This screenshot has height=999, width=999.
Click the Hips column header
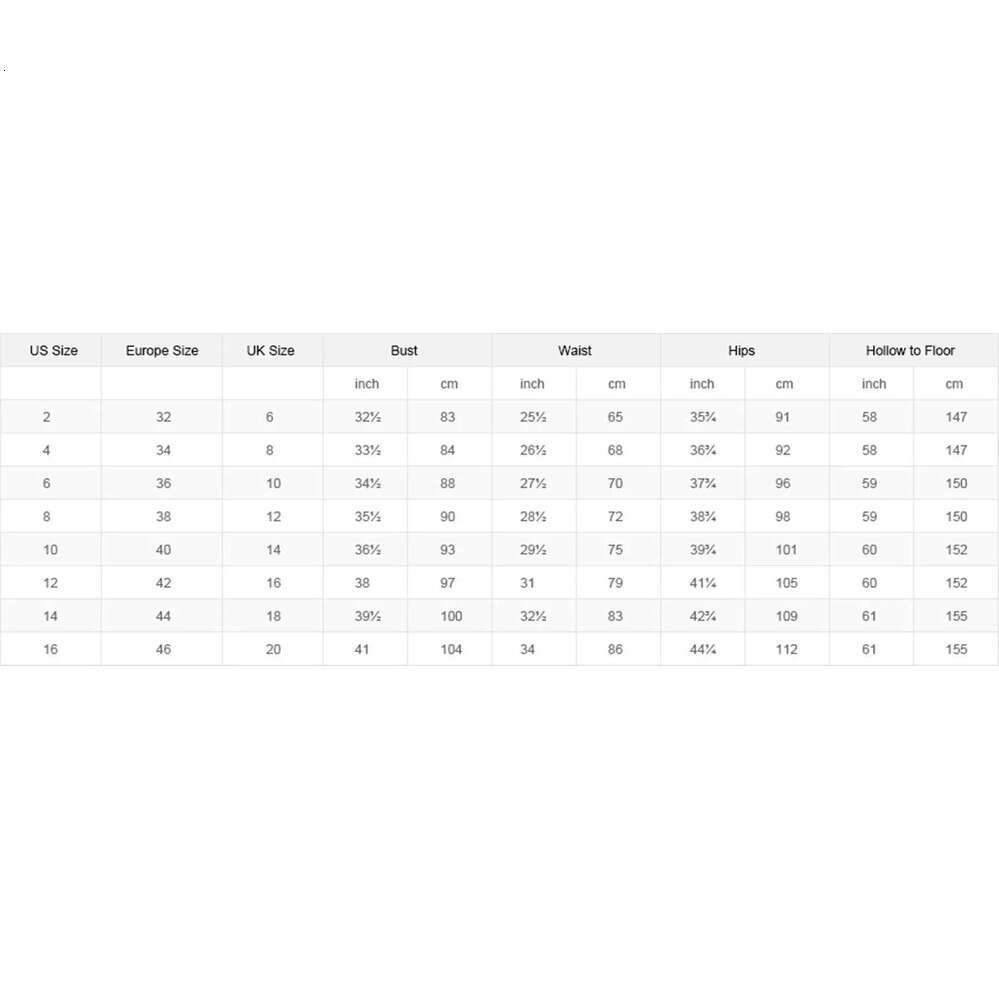[742, 351]
